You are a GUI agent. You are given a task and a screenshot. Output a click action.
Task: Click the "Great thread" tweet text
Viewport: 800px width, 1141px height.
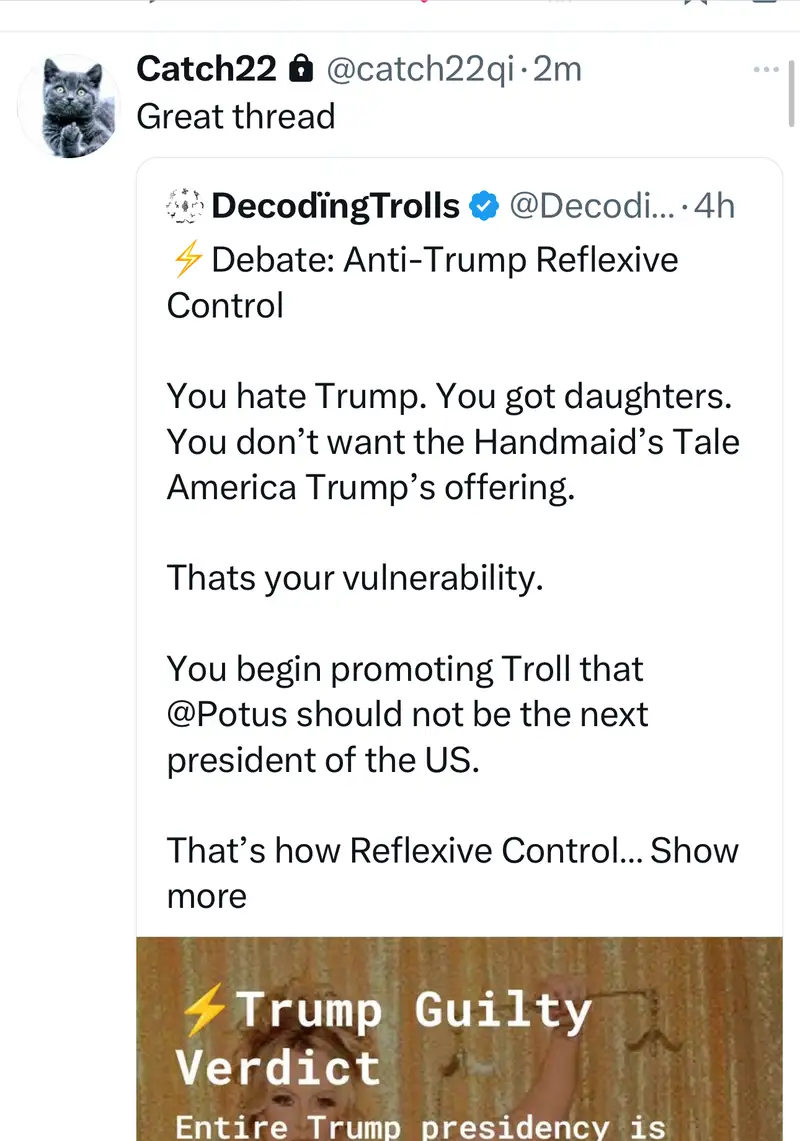[x=235, y=117]
